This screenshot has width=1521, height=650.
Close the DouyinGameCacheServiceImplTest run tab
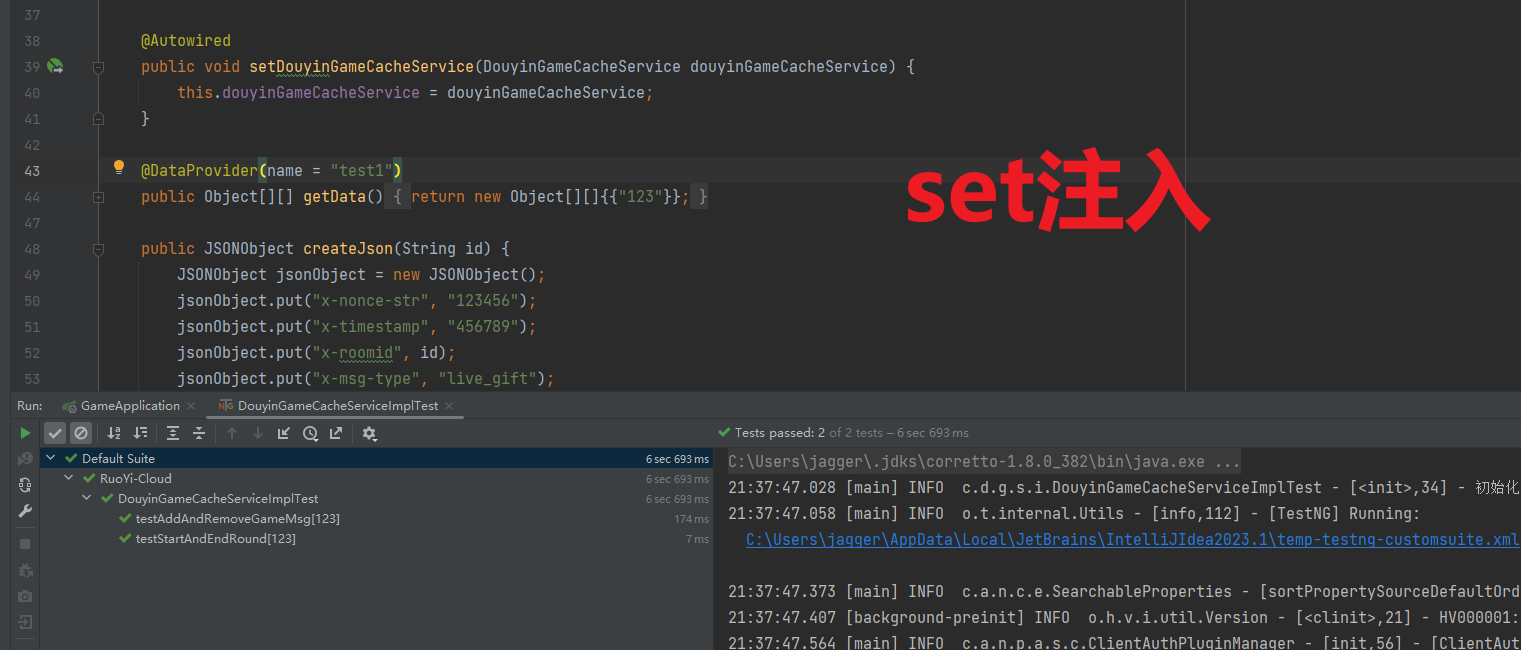[449, 406]
